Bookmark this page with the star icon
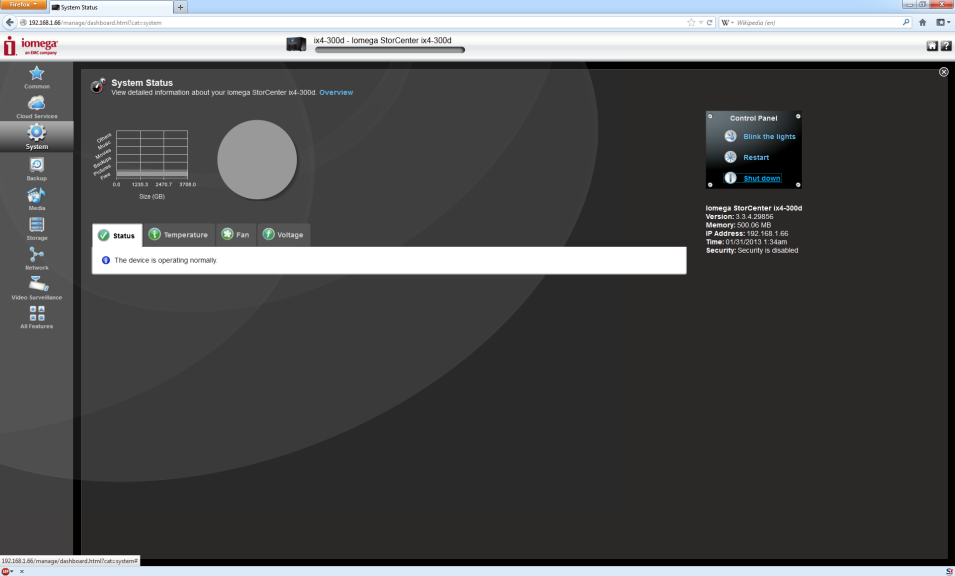955x576 pixels. point(691,23)
